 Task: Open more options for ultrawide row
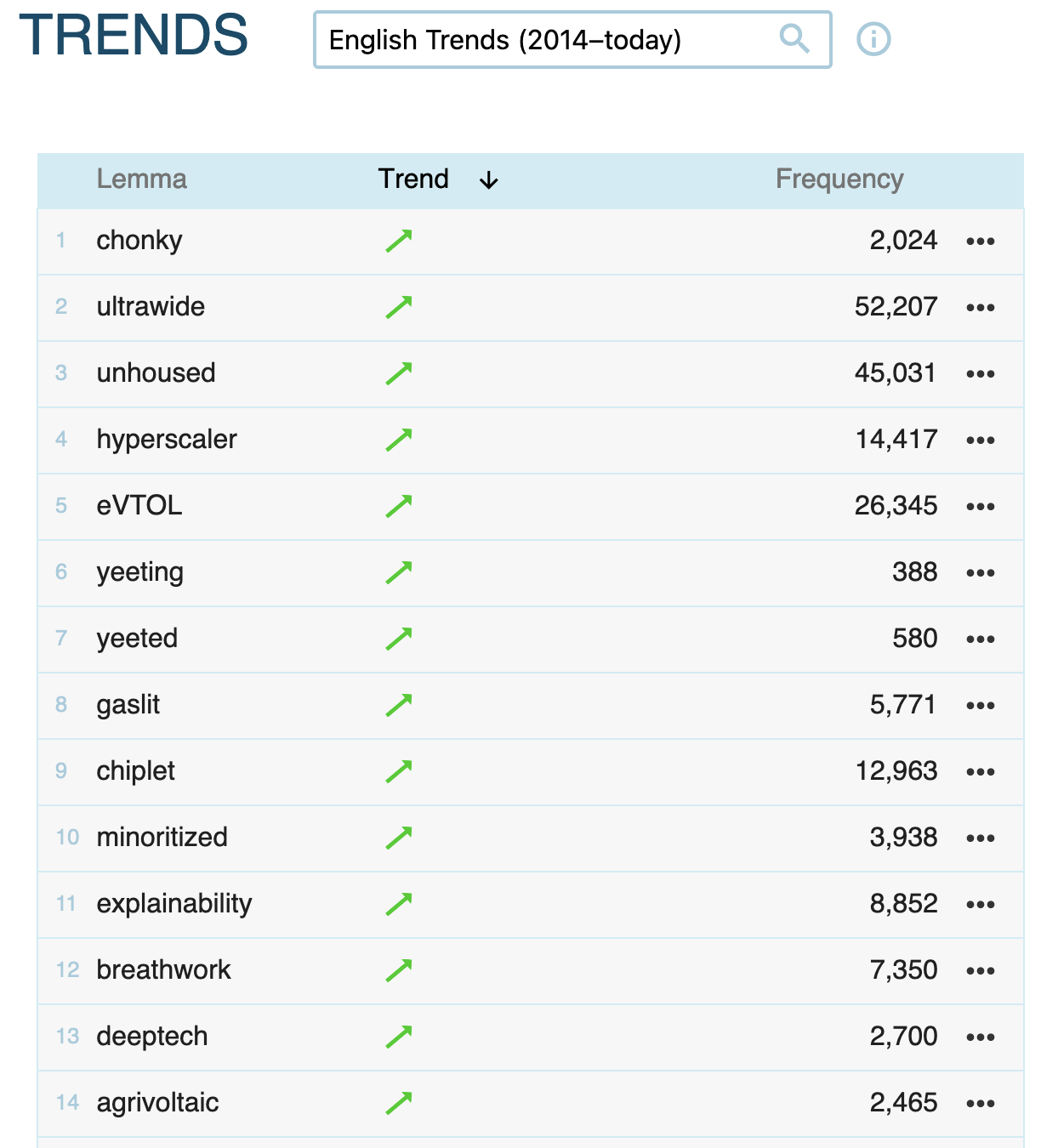click(980, 308)
